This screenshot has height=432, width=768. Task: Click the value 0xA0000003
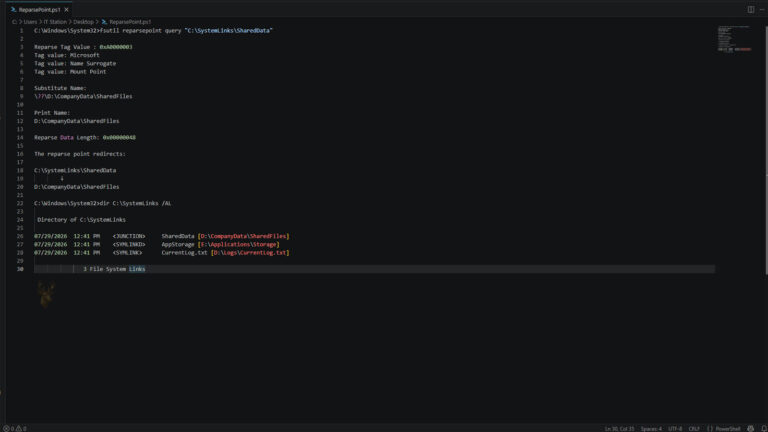coord(116,47)
